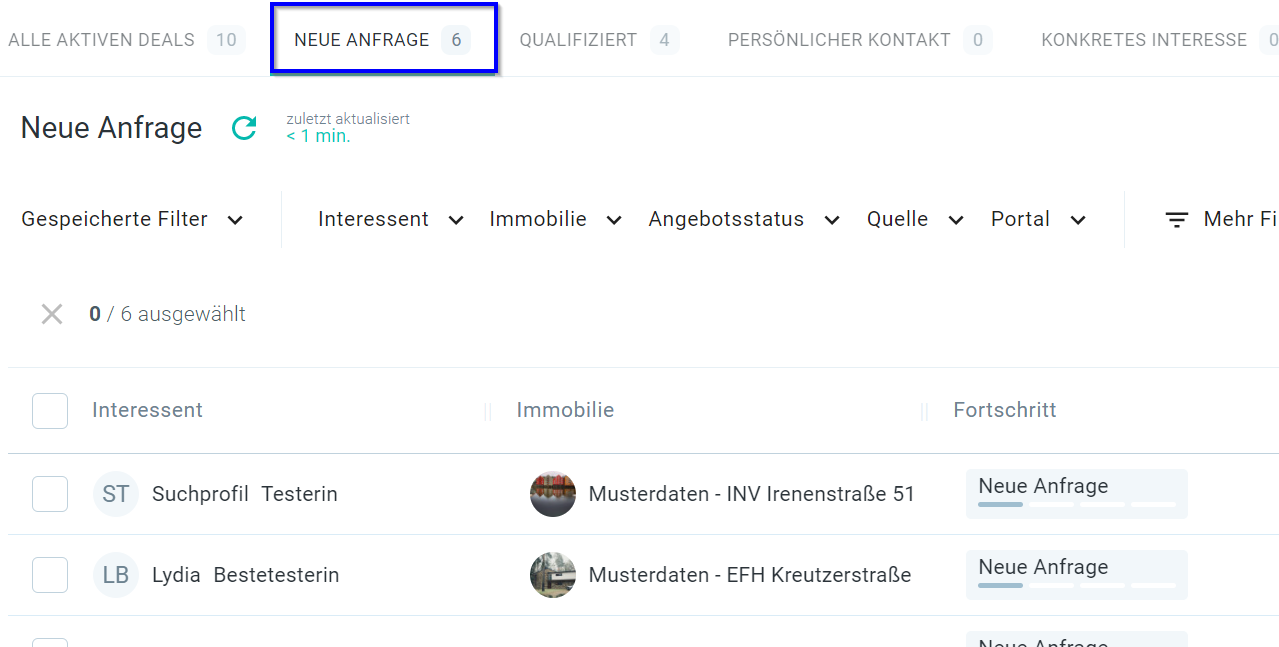The height and width of the screenshot is (647, 1279).
Task: Select the Lydia Bestetesterin row checkbox
Action: 50,575
